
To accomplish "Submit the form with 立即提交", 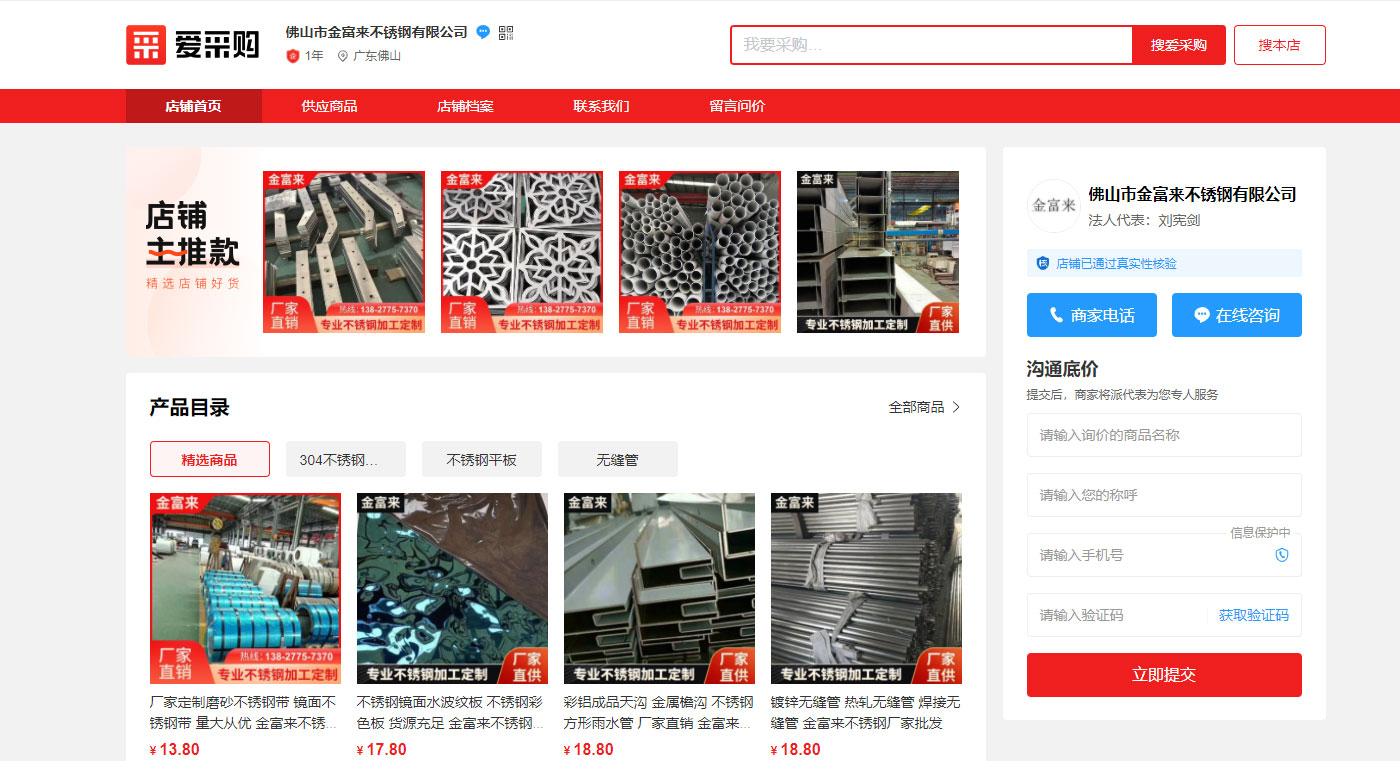I will point(1164,675).
